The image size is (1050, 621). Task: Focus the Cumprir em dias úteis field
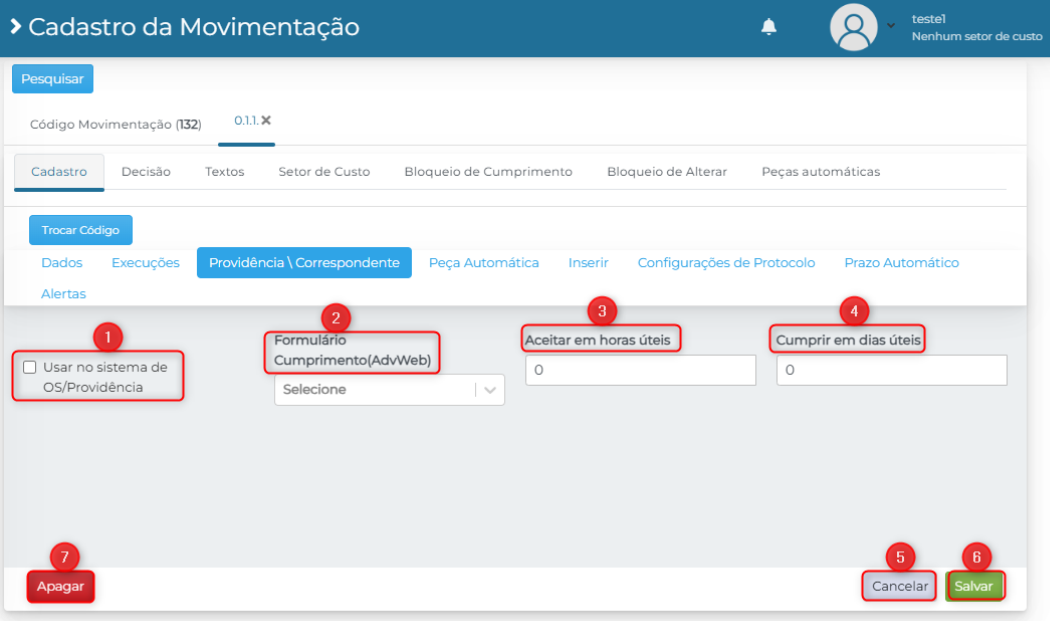891,370
